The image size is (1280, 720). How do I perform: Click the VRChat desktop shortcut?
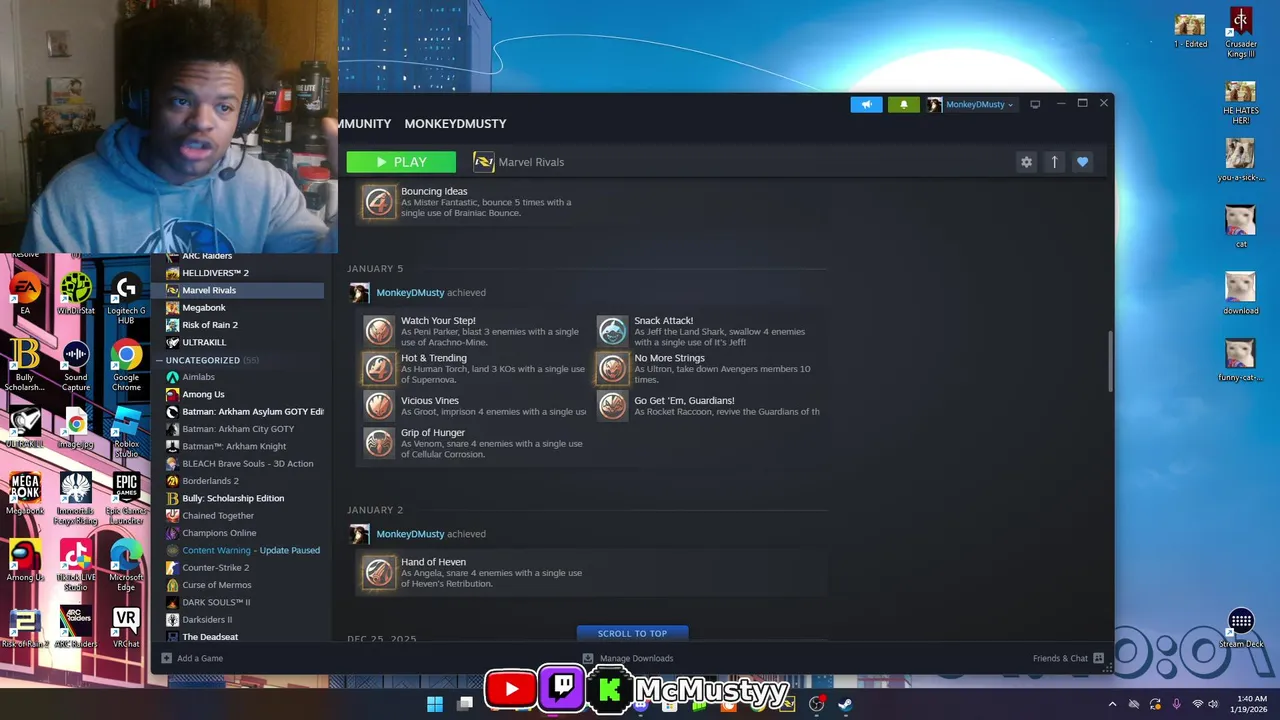tap(126, 628)
